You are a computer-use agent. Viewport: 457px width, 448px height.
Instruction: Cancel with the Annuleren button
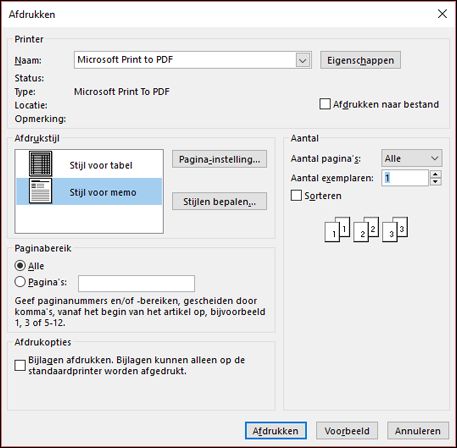418,431
